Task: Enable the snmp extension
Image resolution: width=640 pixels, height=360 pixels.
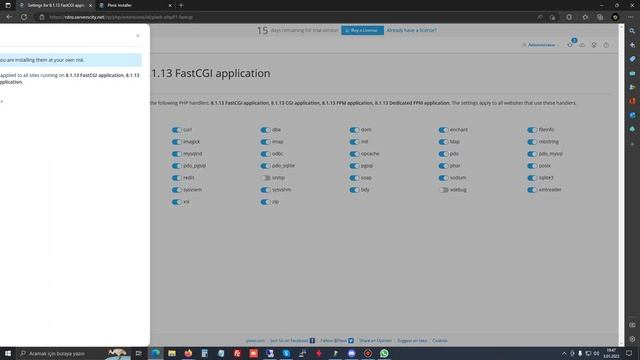Action: click(x=265, y=178)
